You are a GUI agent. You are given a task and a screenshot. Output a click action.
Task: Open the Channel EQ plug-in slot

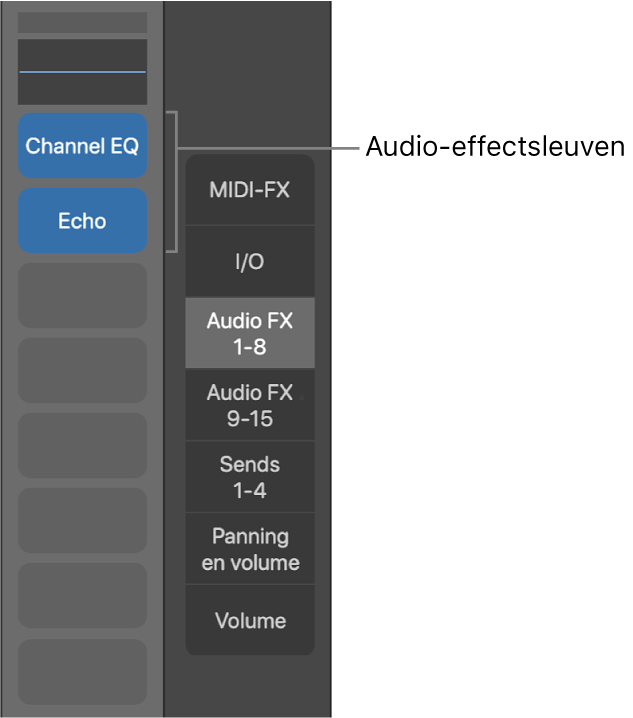82,146
